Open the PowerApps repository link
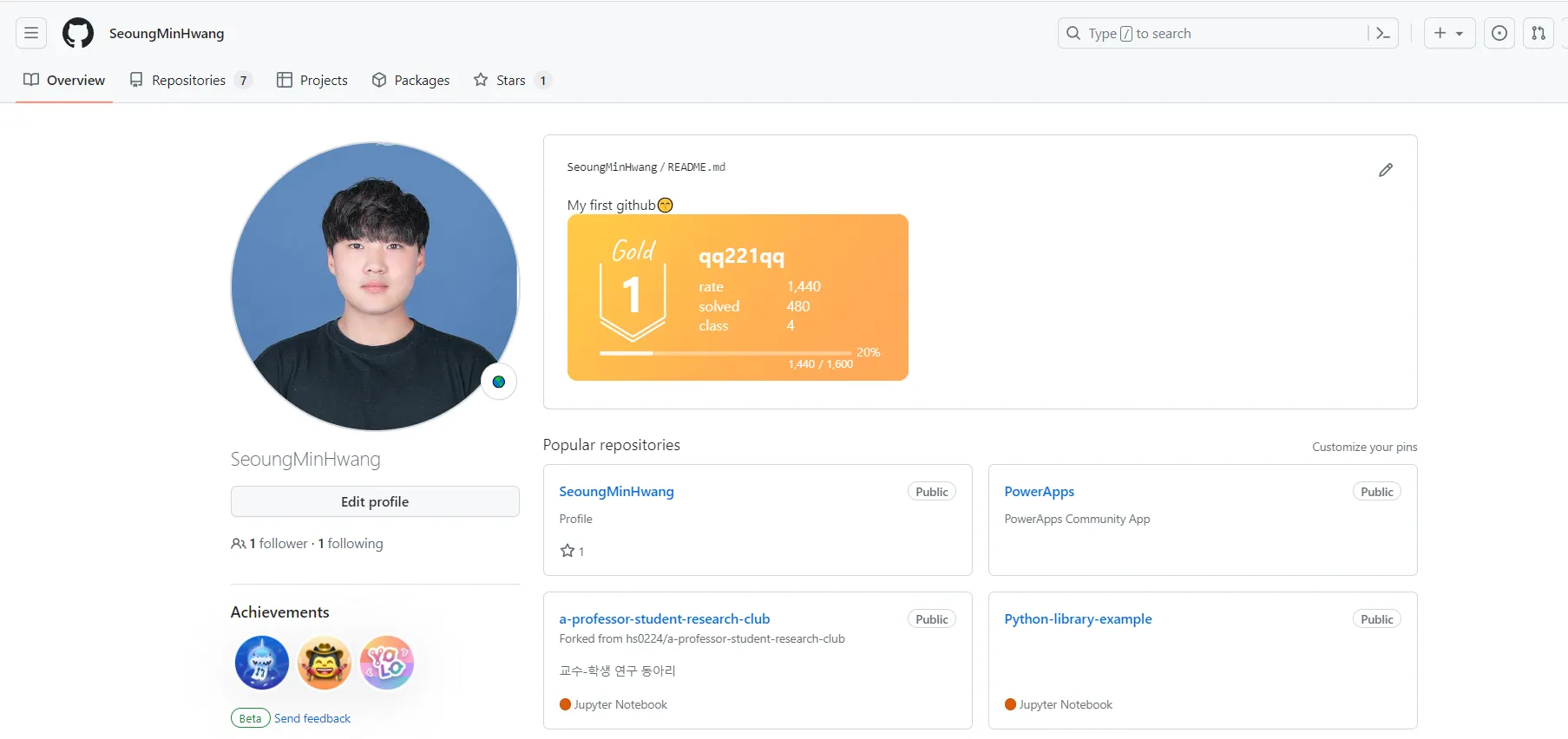The image size is (1568, 739). click(1039, 491)
